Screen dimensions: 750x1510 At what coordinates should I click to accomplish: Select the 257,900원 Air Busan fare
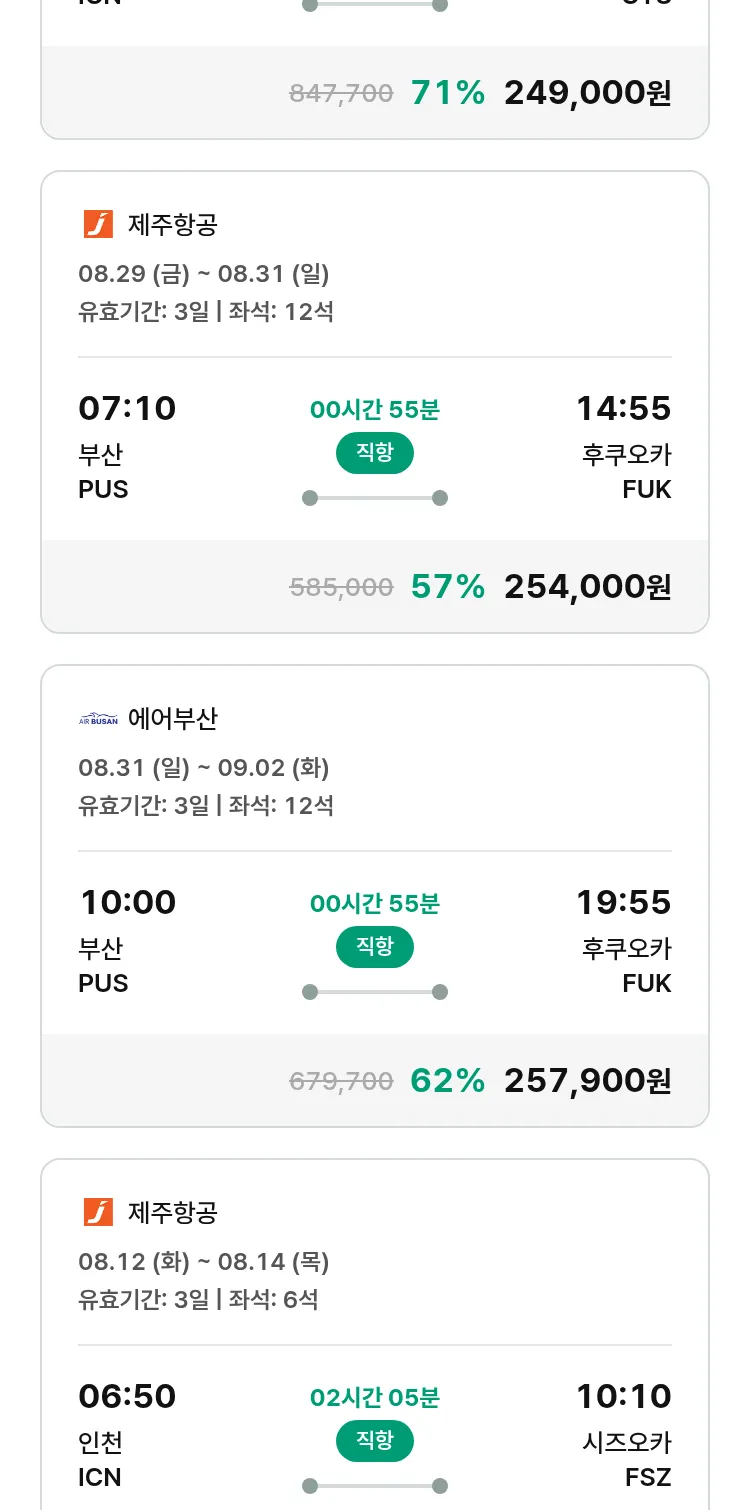587,1081
